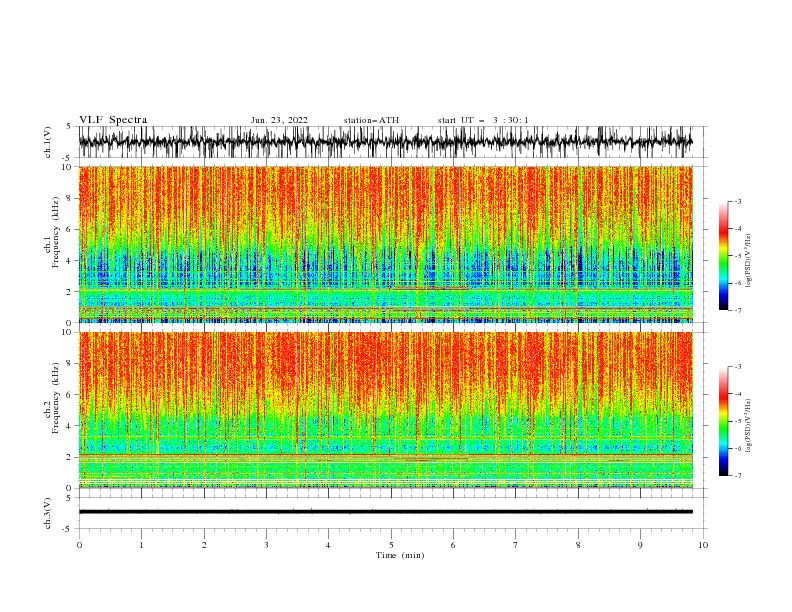792x612 pixels.
Task: Click the ch.1 spectrogram panel
Action: [x=385, y=244]
